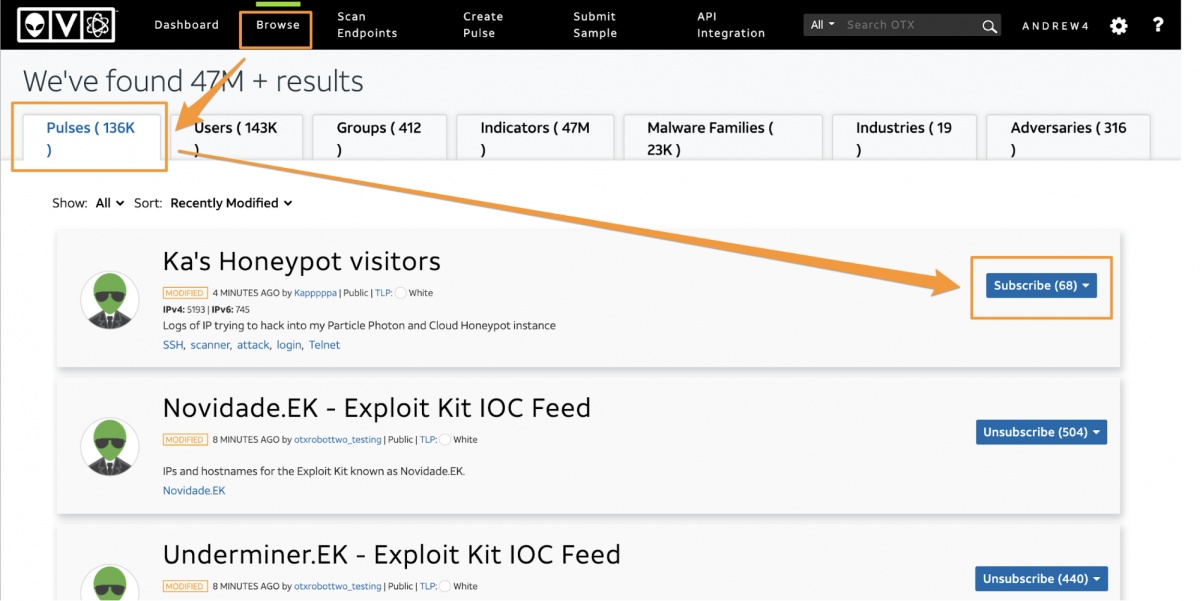Viewport: 1200px width, 601px height.
Task: Unsubscribe from Underminer.EK pulse
Action: point(1041,579)
